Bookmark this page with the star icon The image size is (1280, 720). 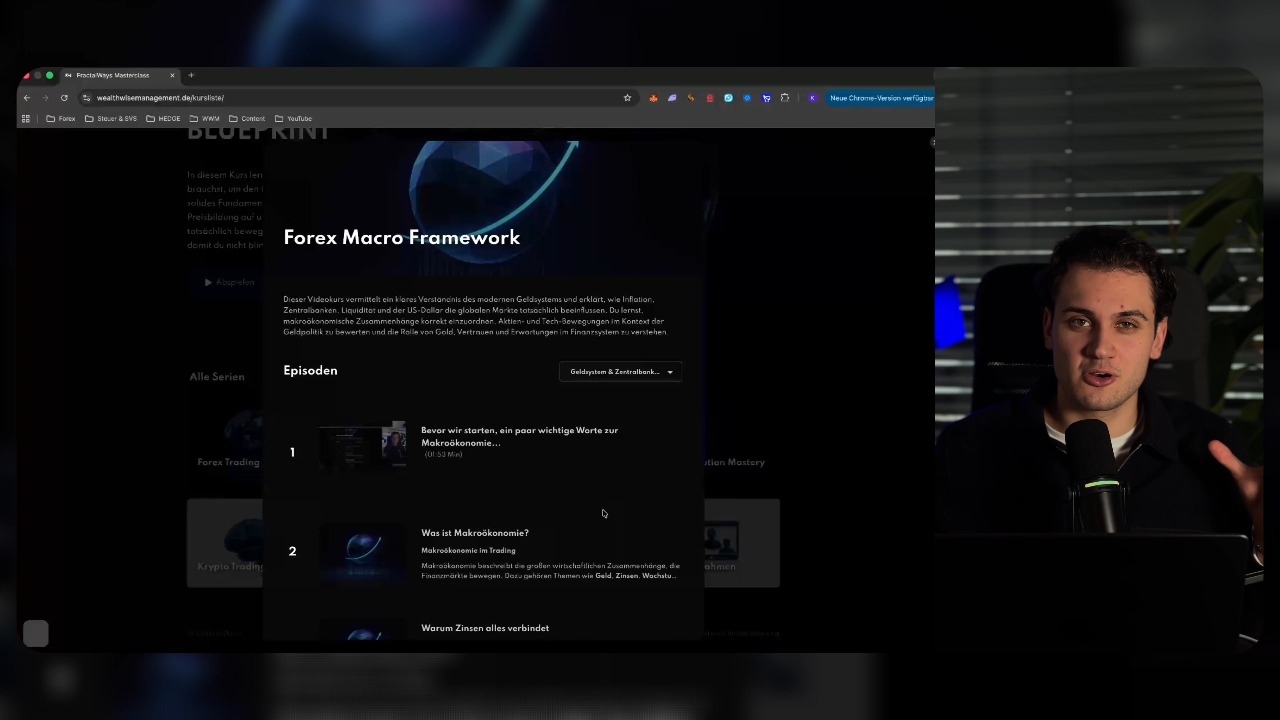627,98
